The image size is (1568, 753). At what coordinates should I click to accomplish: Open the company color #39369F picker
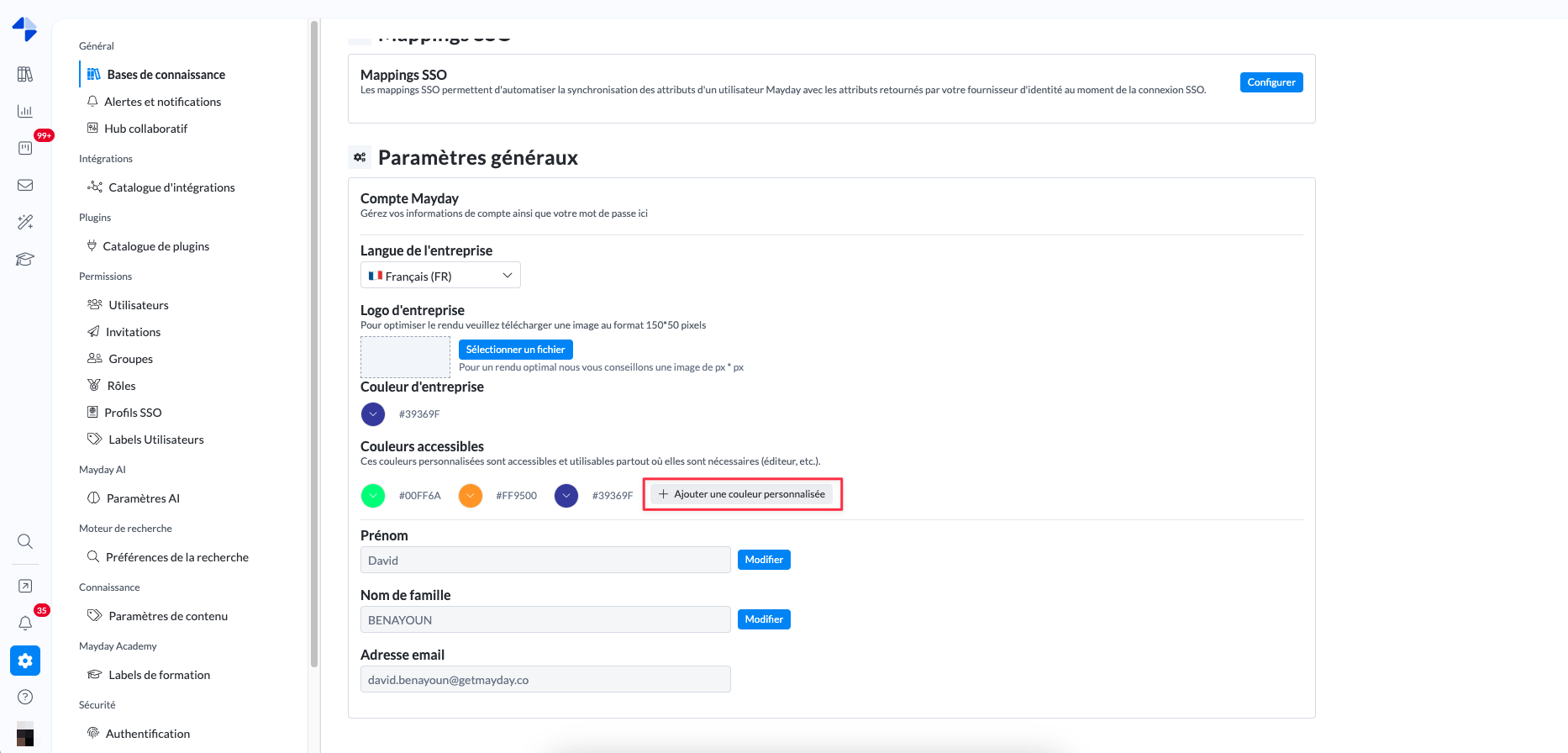click(373, 414)
